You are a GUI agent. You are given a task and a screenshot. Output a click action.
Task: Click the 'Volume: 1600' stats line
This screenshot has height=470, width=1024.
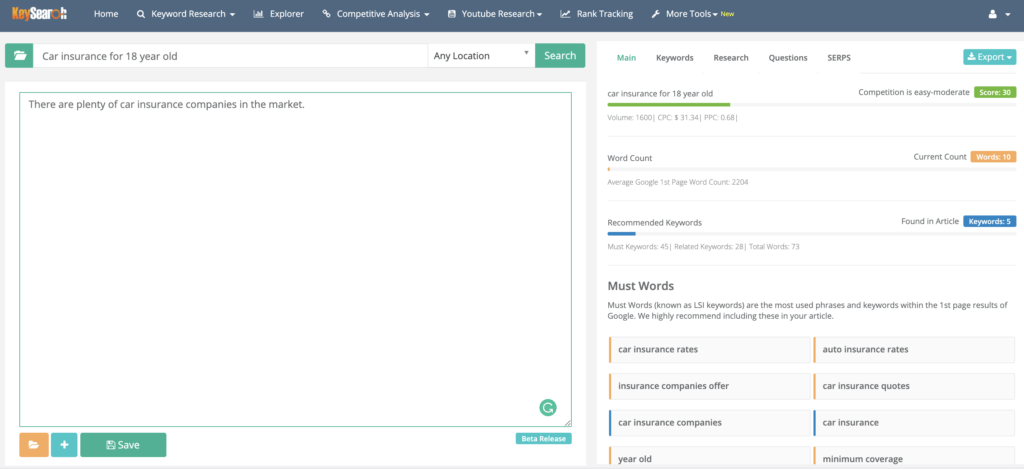coord(673,118)
